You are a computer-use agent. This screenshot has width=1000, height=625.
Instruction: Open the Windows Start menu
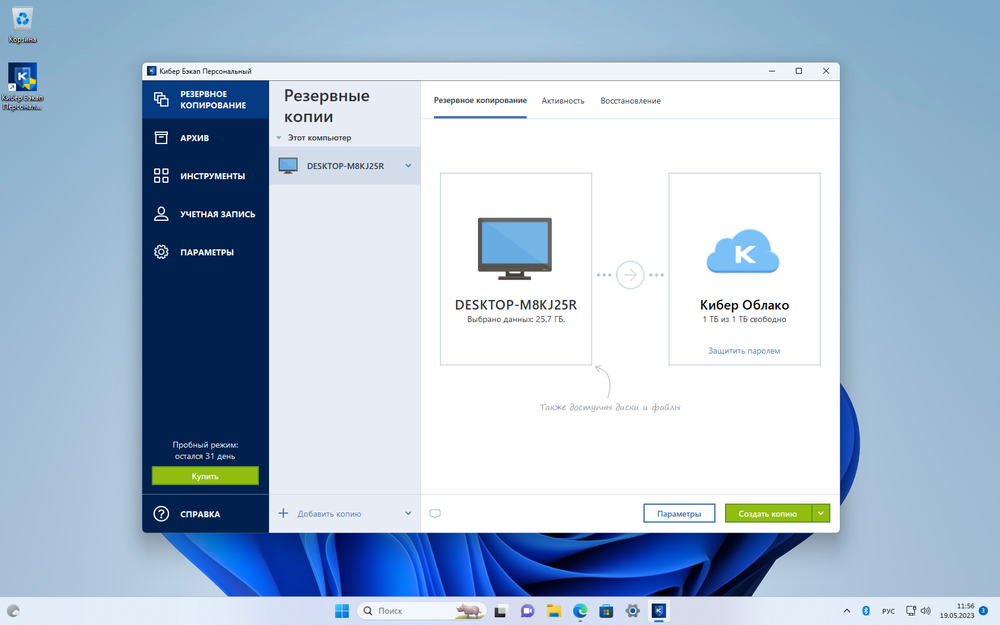pyautogui.click(x=342, y=611)
